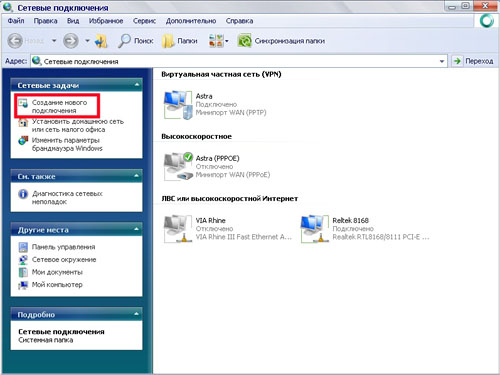Click the Back arrow toolbar button

coord(15,41)
